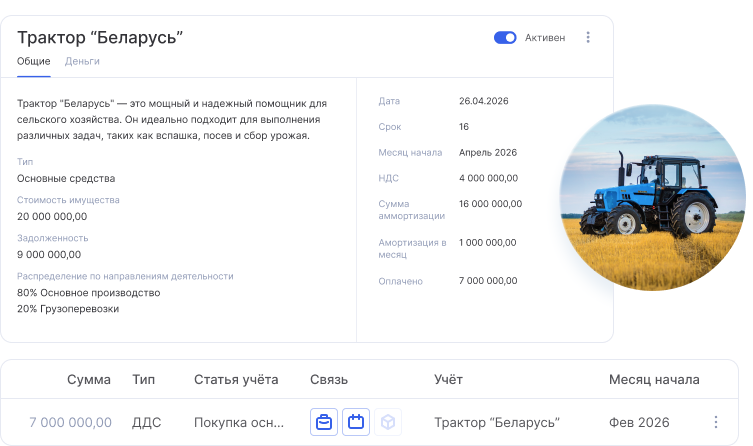Click the Трактор "Беларусь" cell in the table
The height and width of the screenshot is (446, 753).
pyautogui.click(x=497, y=422)
